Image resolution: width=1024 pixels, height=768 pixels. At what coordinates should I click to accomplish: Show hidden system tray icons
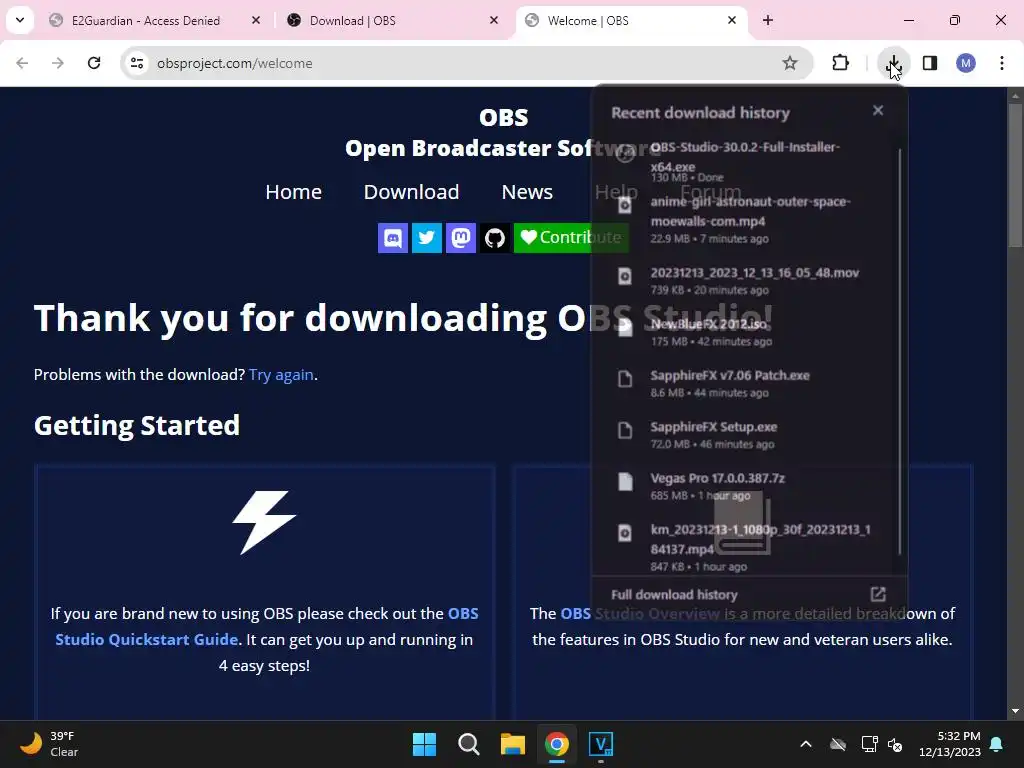tap(806, 744)
